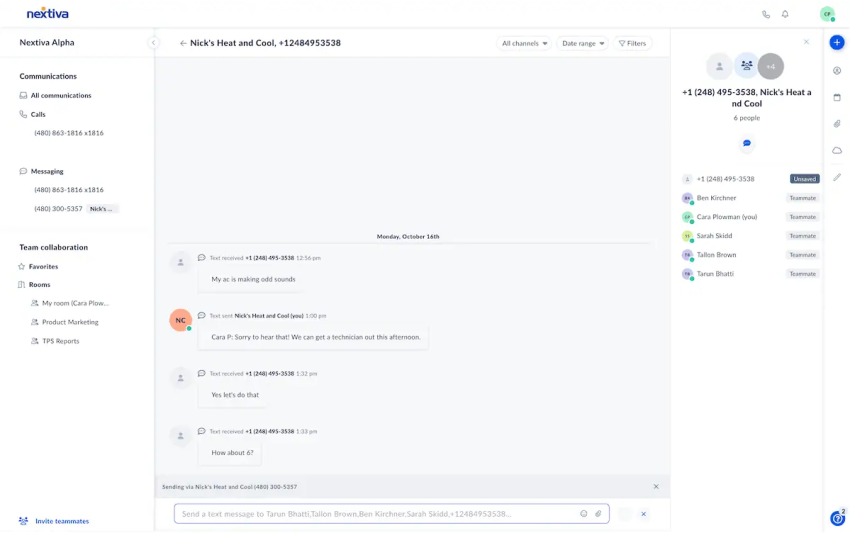
Task: Collapse the left sidebar with chevron
Action: [153, 42]
